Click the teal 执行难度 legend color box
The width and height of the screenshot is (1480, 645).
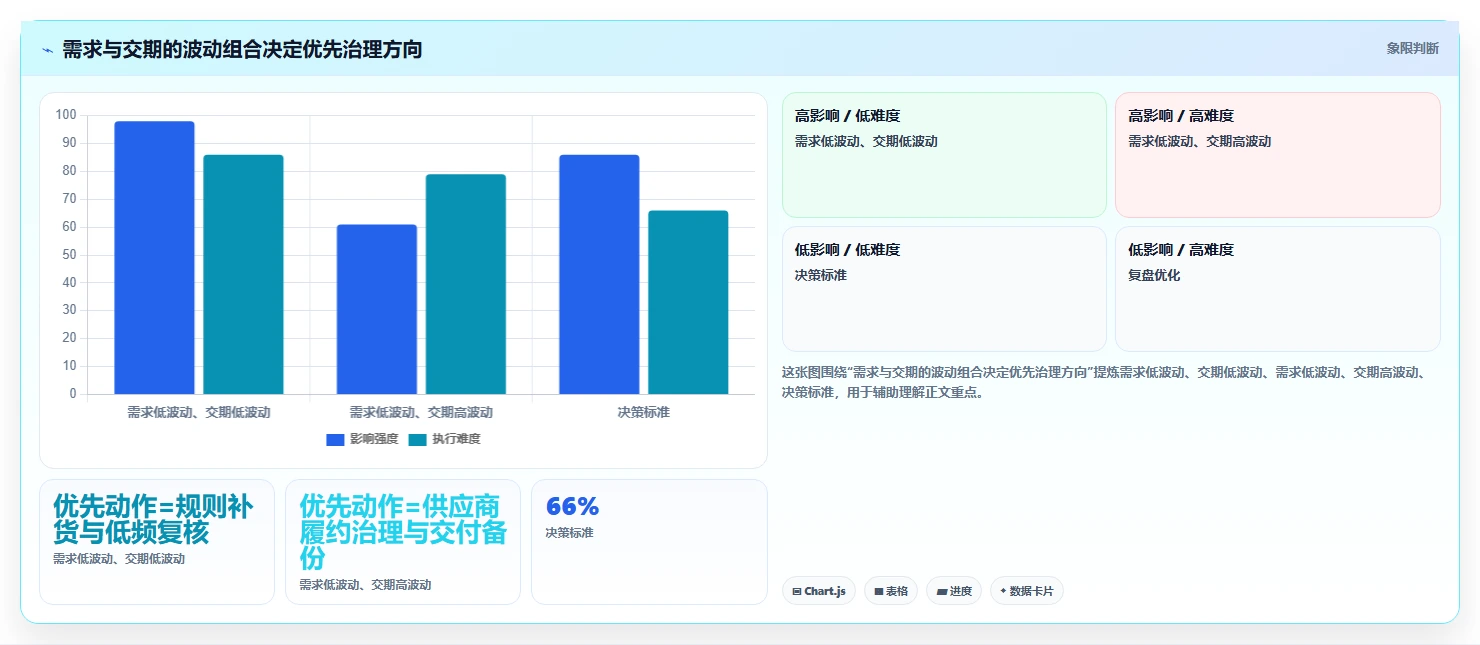(418, 440)
